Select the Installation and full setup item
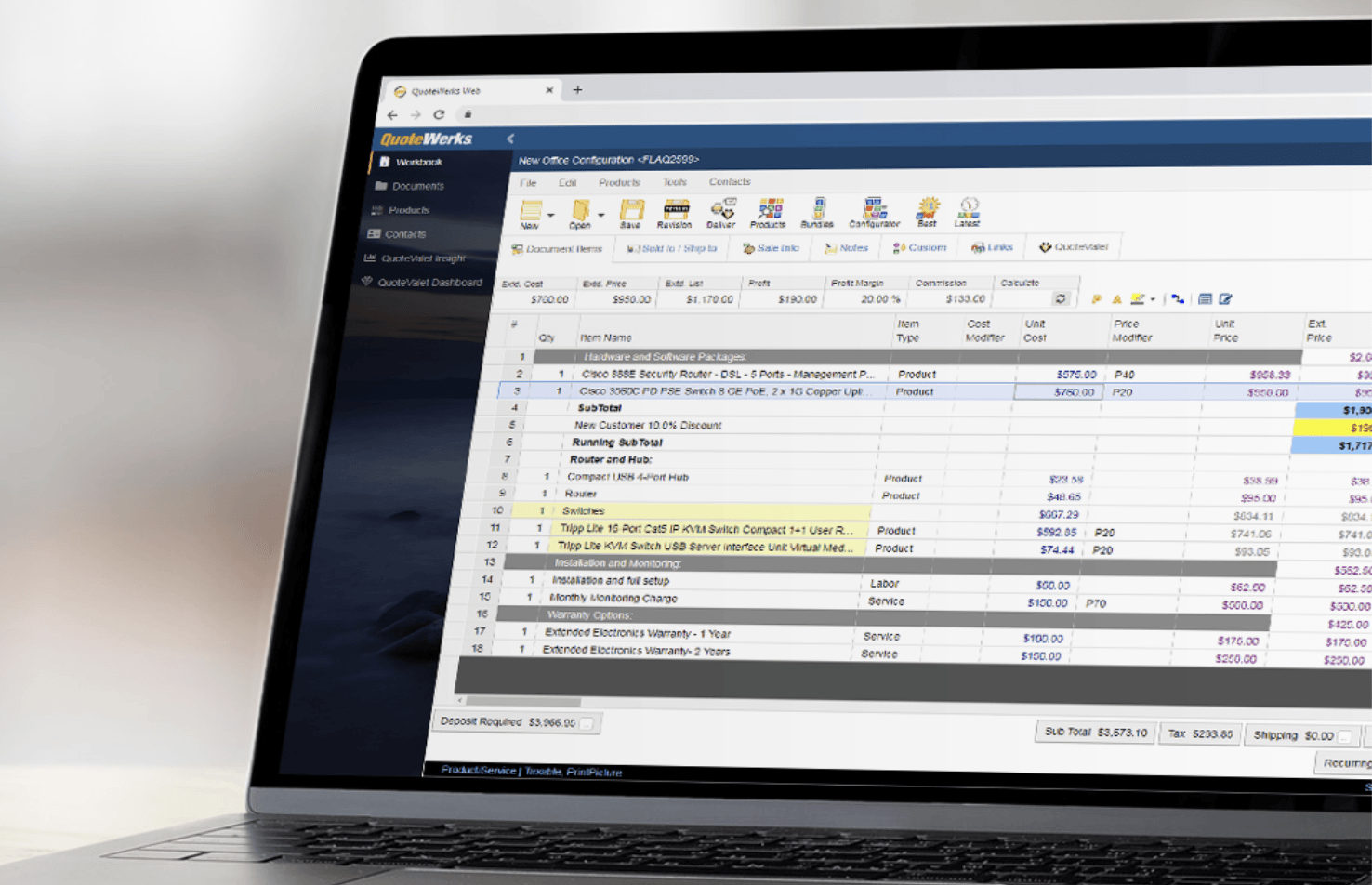 611,580
